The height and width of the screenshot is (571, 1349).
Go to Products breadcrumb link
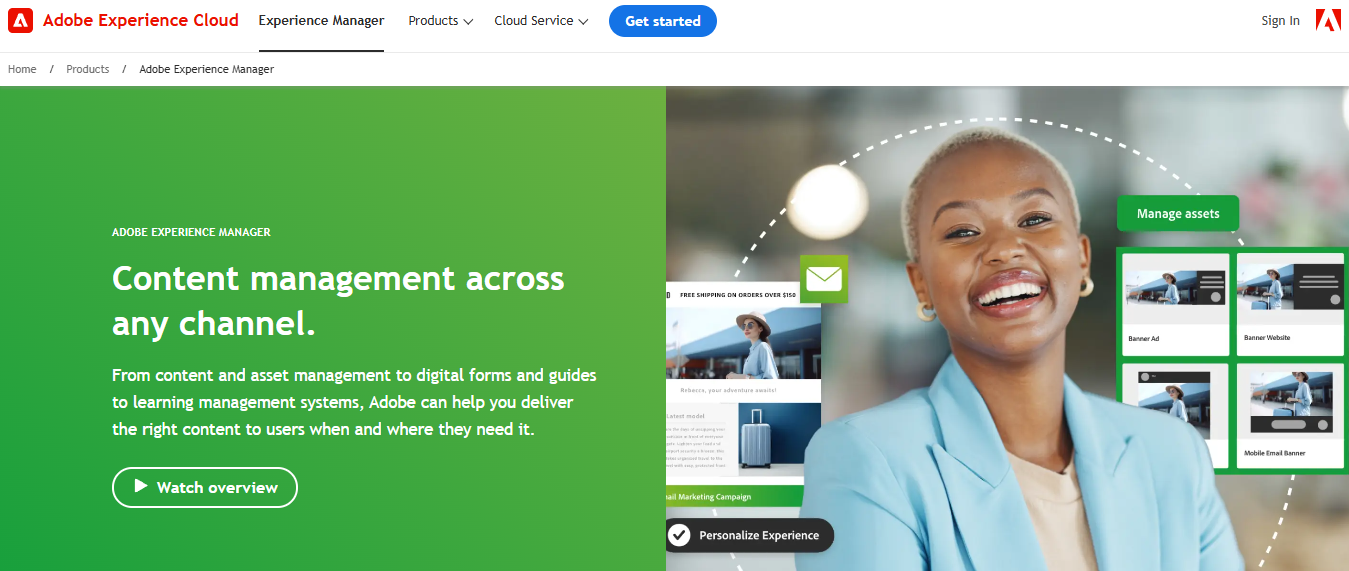click(x=88, y=69)
